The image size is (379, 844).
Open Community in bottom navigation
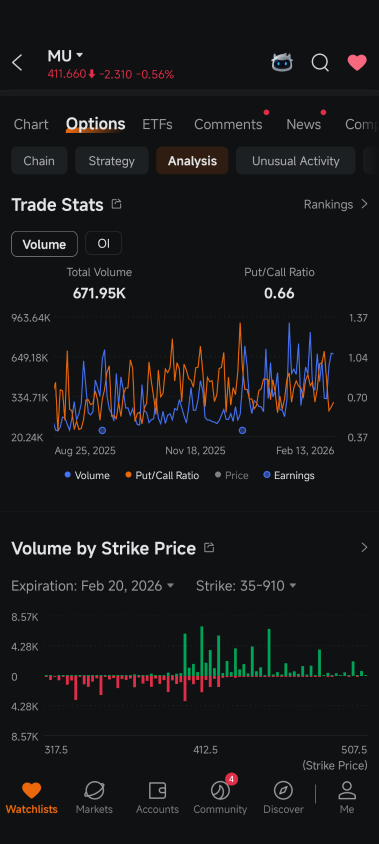click(x=220, y=798)
